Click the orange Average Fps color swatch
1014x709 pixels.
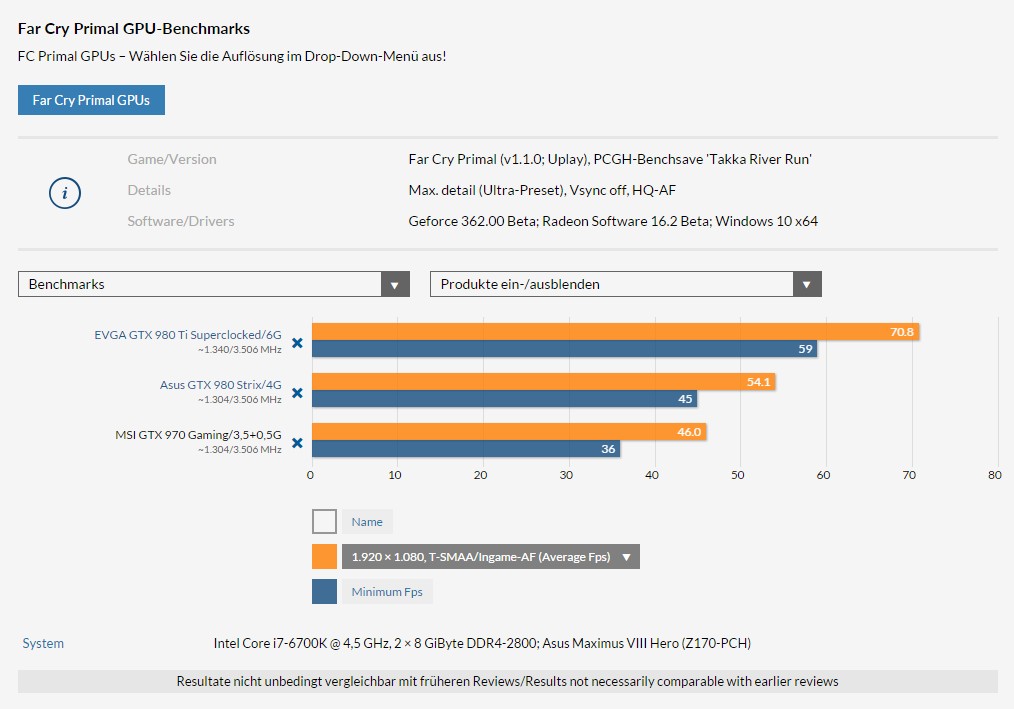click(324, 556)
